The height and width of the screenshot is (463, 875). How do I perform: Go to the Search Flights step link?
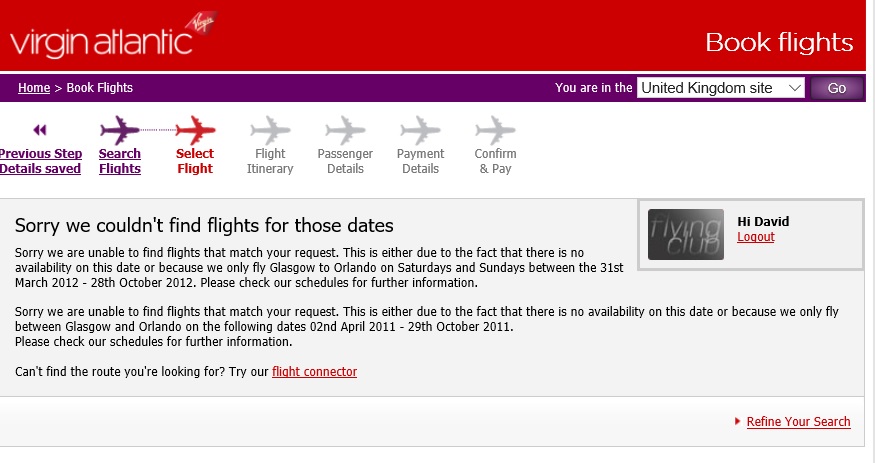(120, 161)
